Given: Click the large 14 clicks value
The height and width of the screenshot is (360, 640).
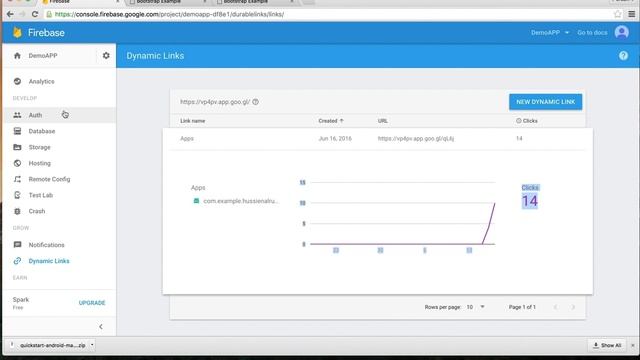Looking at the screenshot, I should [x=530, y=201].
